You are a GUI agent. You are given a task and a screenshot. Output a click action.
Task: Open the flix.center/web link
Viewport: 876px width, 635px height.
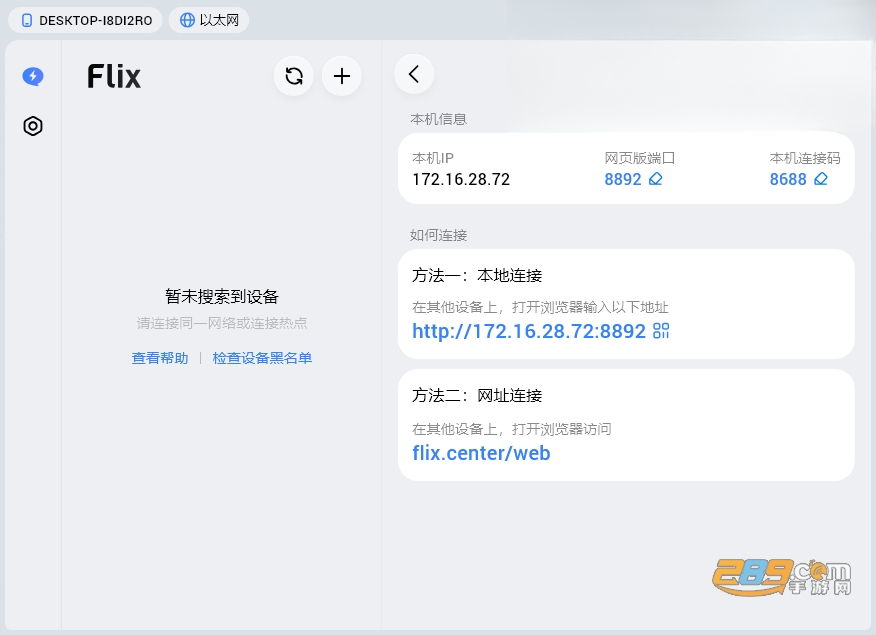[x=481, y=453]
